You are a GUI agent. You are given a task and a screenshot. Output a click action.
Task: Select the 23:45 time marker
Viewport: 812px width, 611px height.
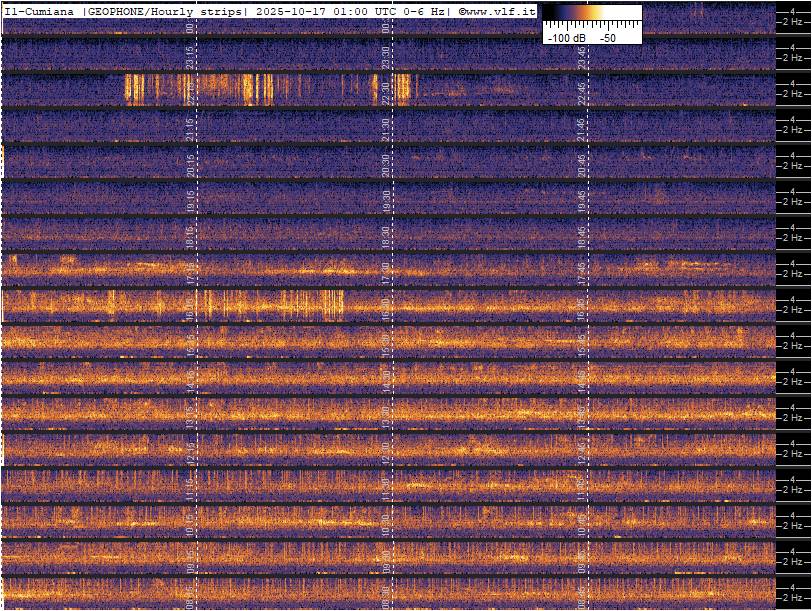(582, 57)
